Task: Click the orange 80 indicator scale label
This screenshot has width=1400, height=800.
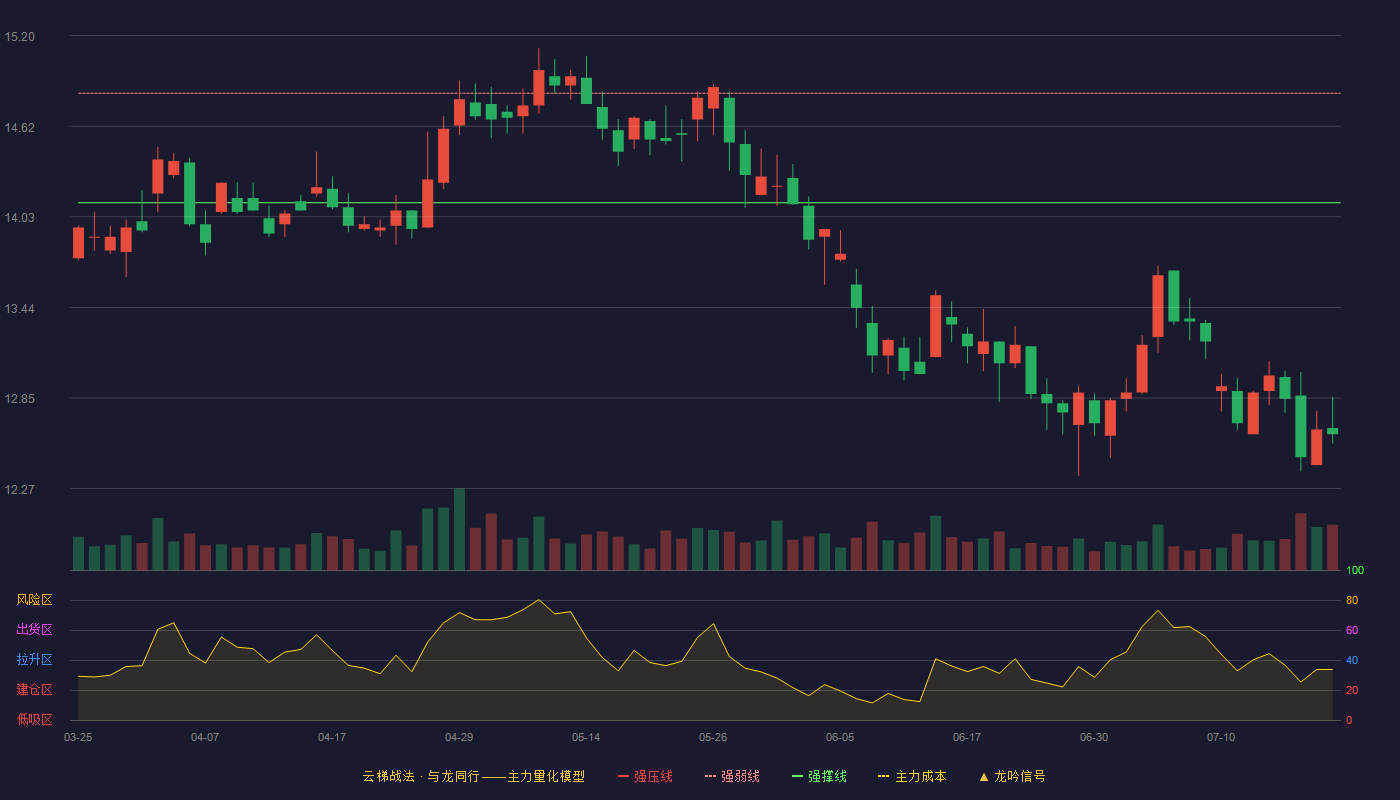Action: (1352, 600)
